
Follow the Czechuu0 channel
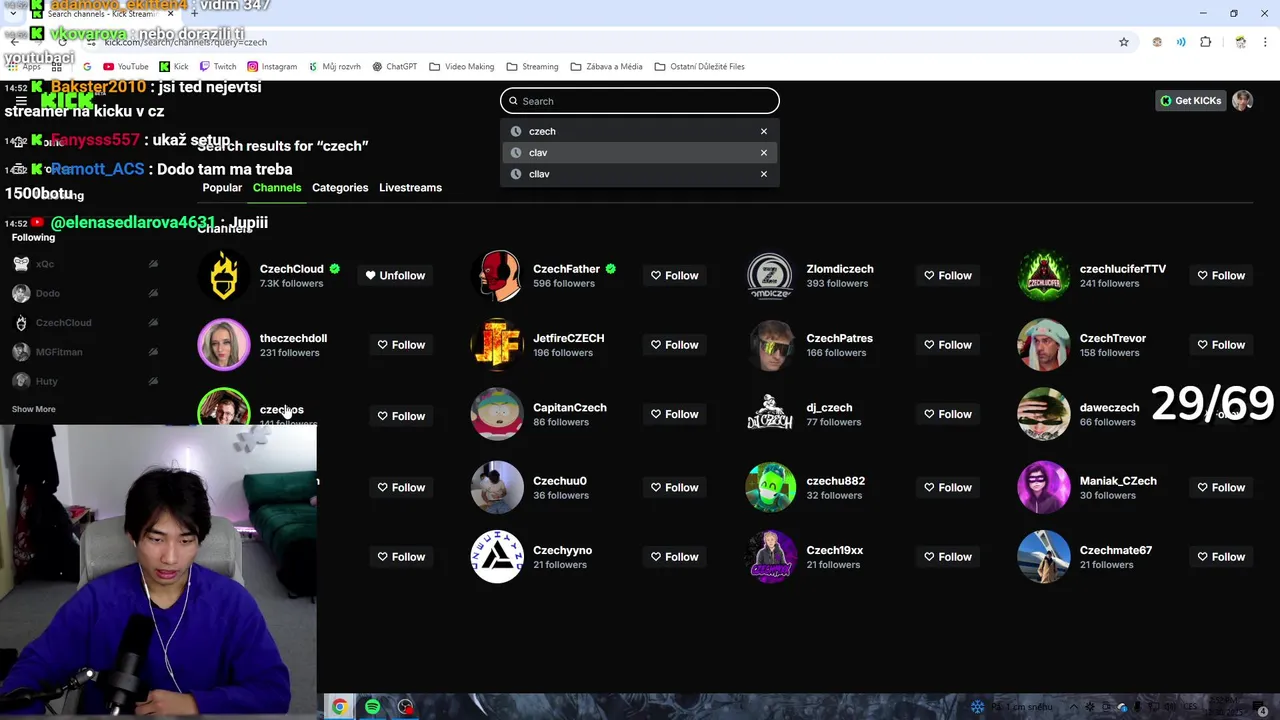pyautogui.click(x=674, y=488)
